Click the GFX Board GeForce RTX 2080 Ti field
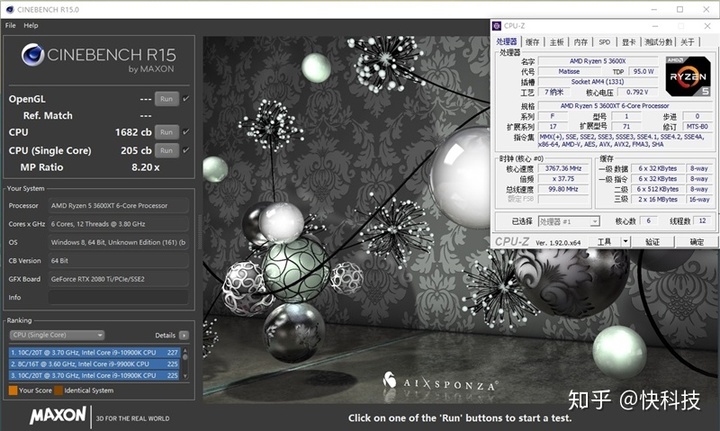This screenshot has width=720, height=431. click(x=118, y=279)
